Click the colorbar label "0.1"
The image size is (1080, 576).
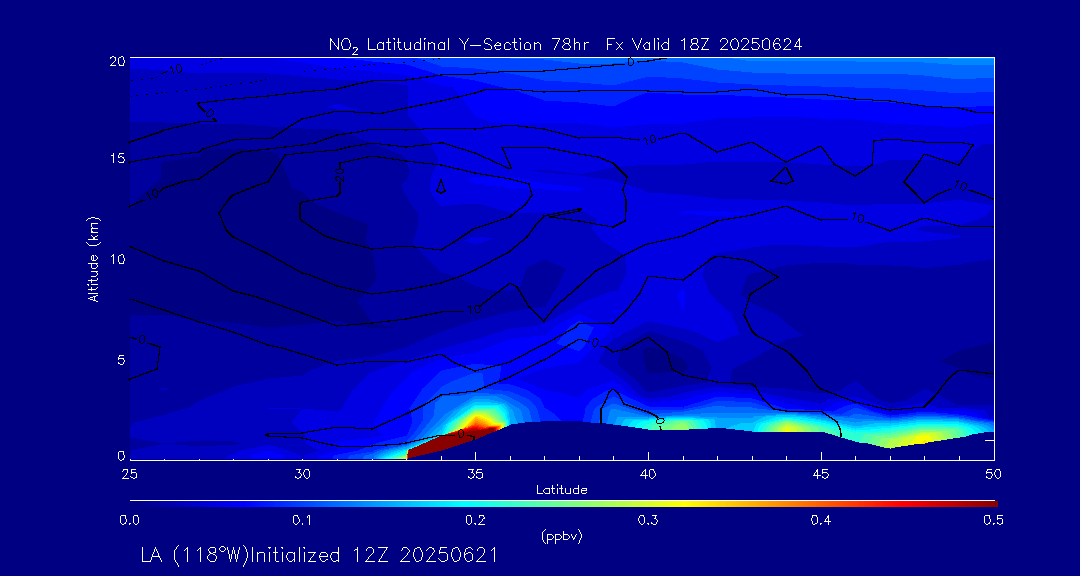pos(302,521)
